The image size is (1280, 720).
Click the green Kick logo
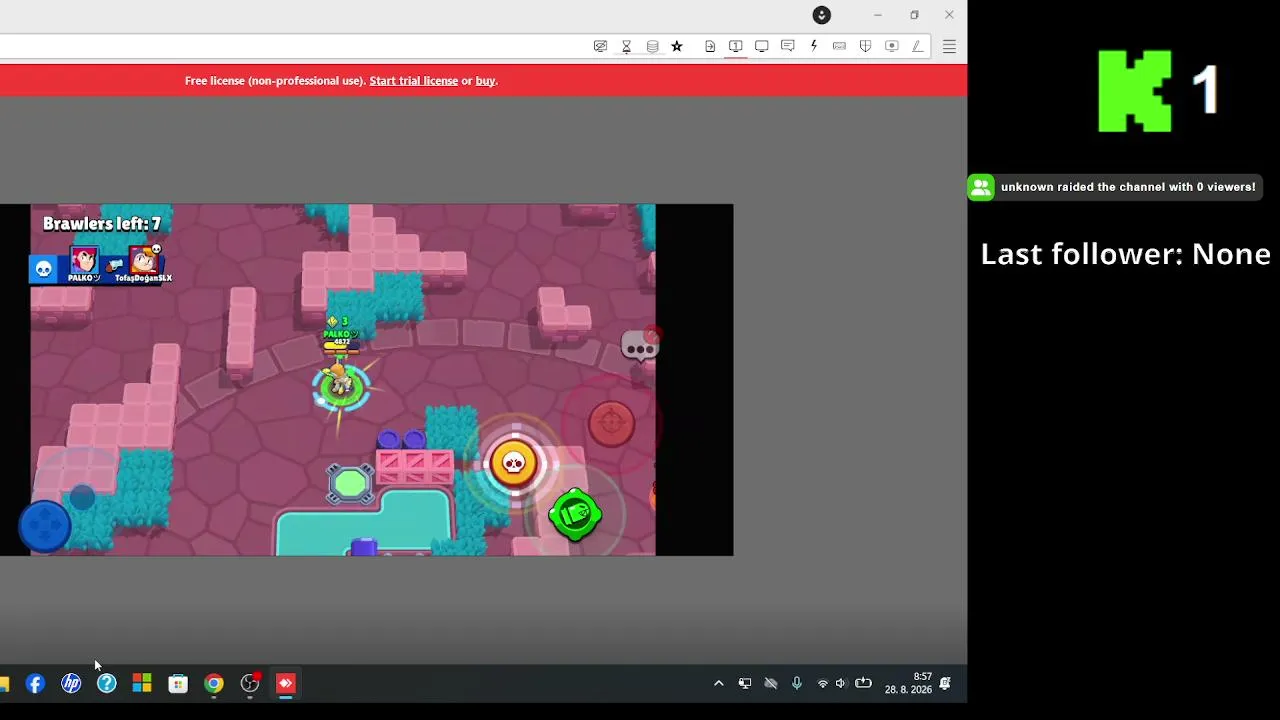pyautogui.click(x=1135, y=91)
